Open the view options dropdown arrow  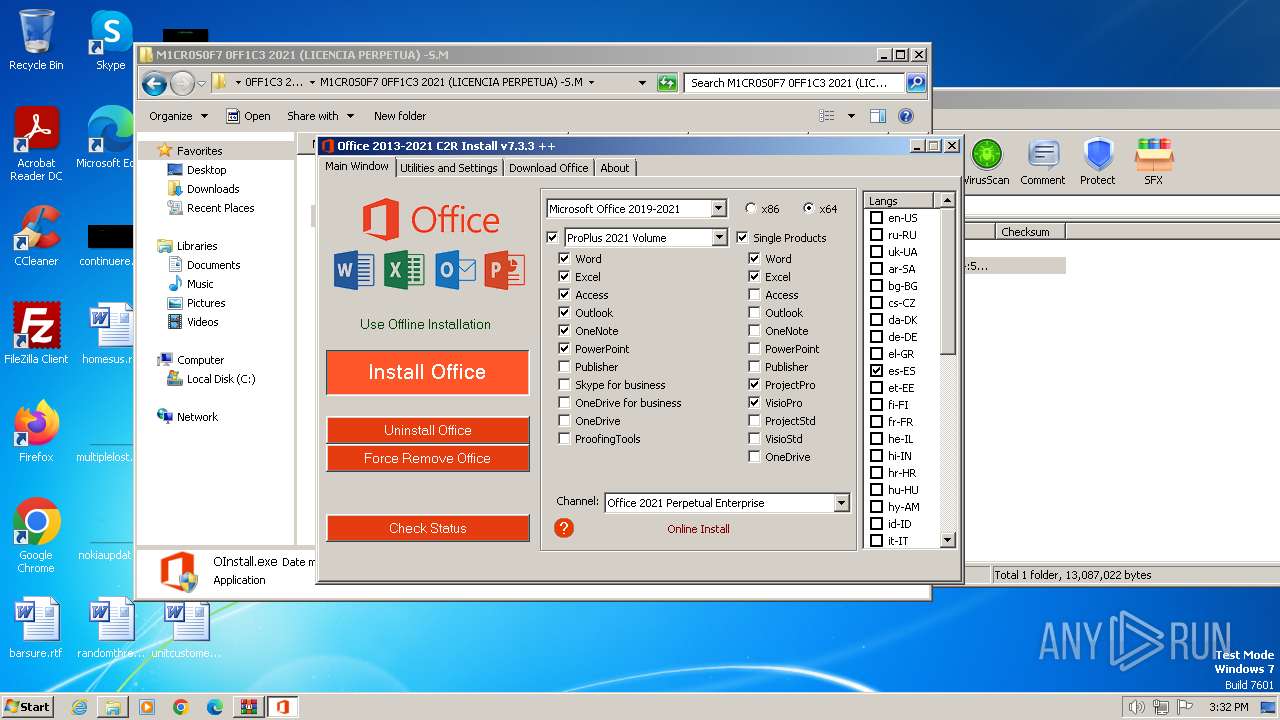(x=851, y=116)
